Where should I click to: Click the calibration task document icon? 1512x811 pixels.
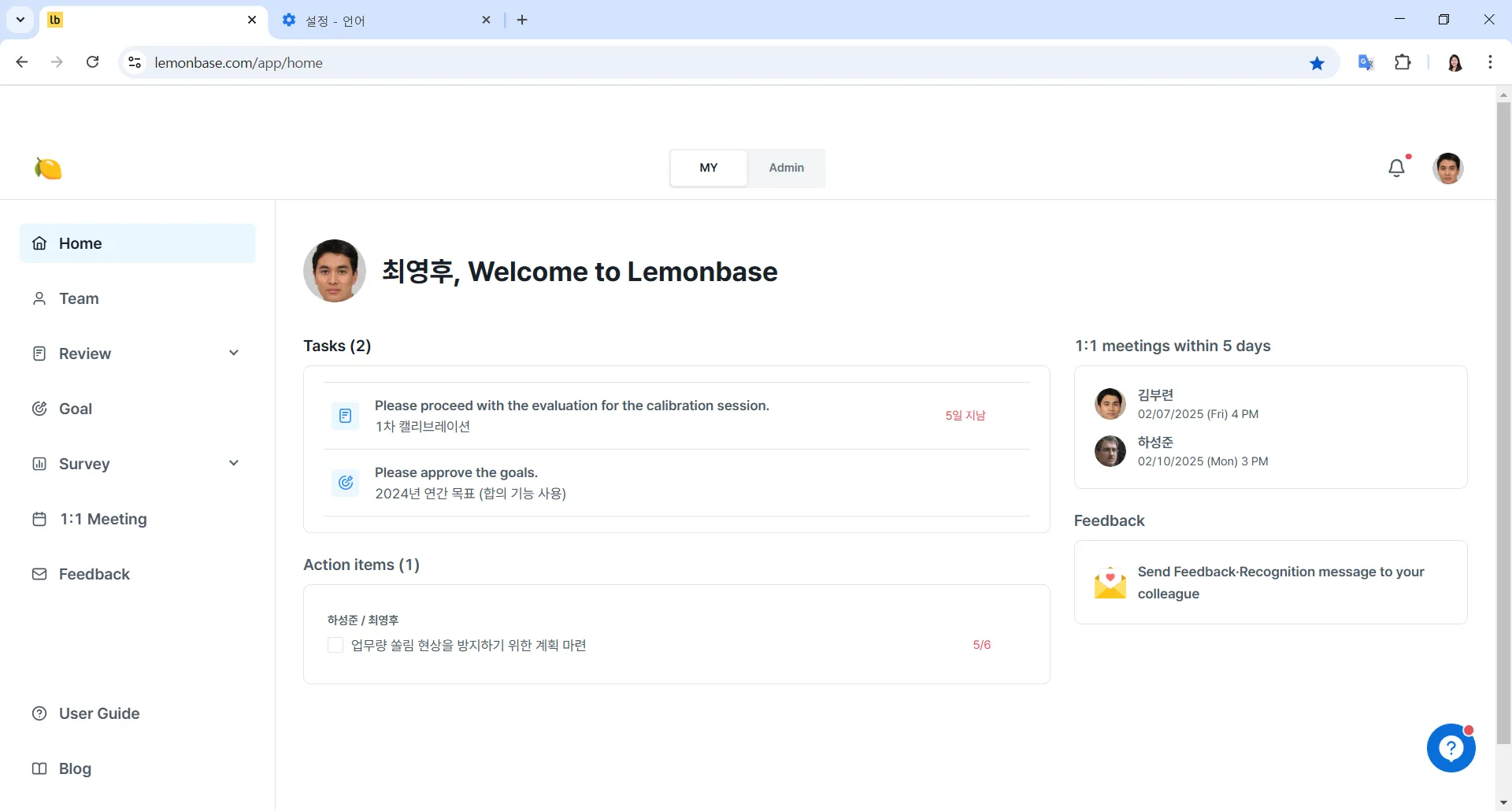[x=345, y=416]
